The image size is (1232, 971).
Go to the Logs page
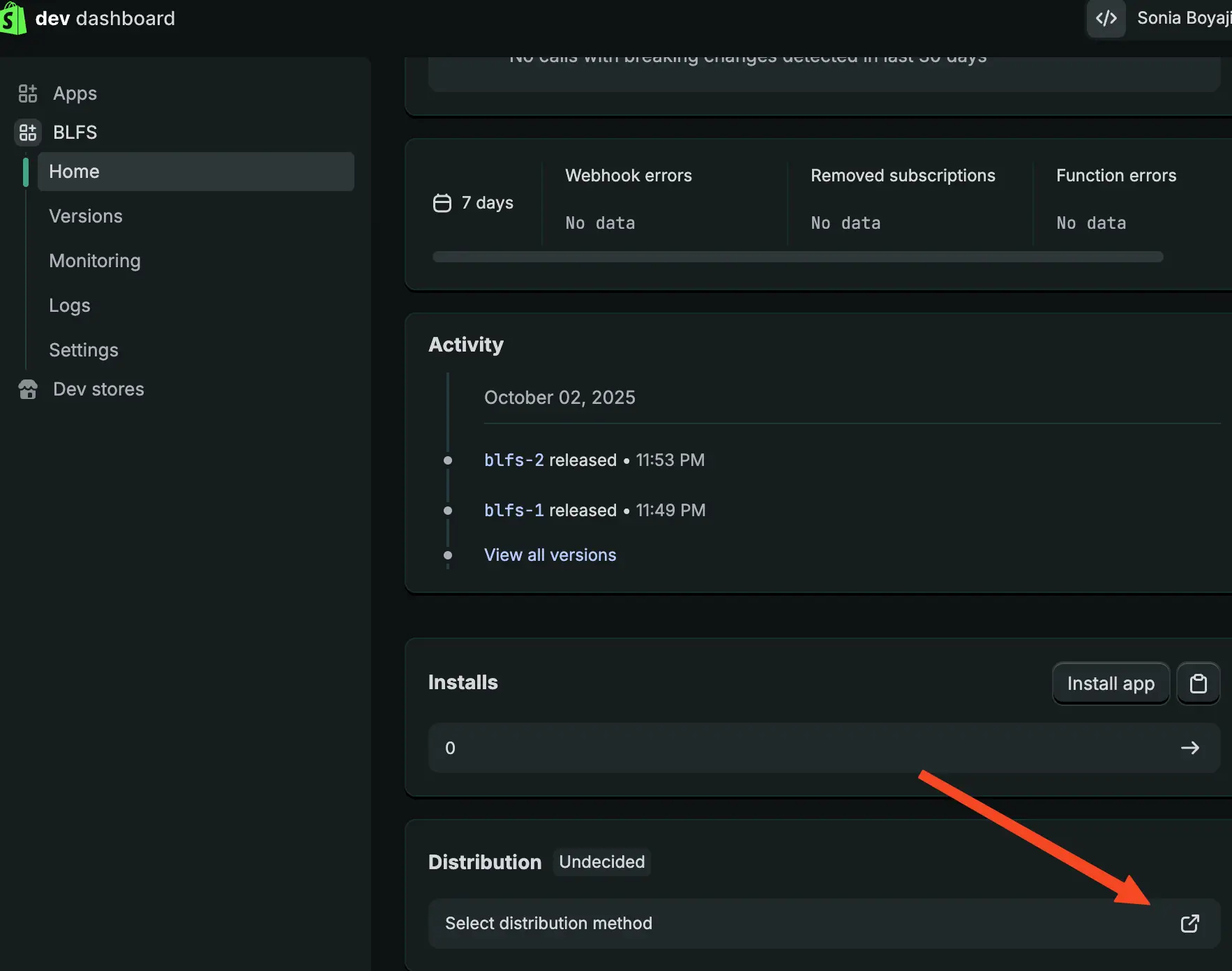(69, 306)
